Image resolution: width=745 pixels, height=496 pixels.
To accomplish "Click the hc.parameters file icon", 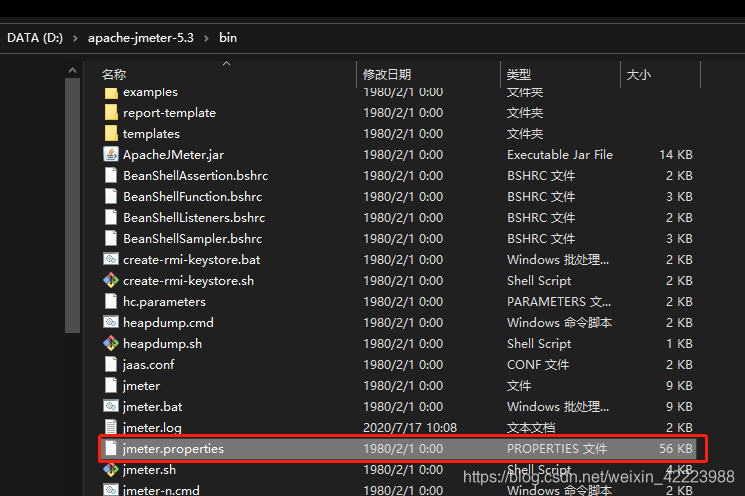I will pyautogui.click(x=111, y=301).
